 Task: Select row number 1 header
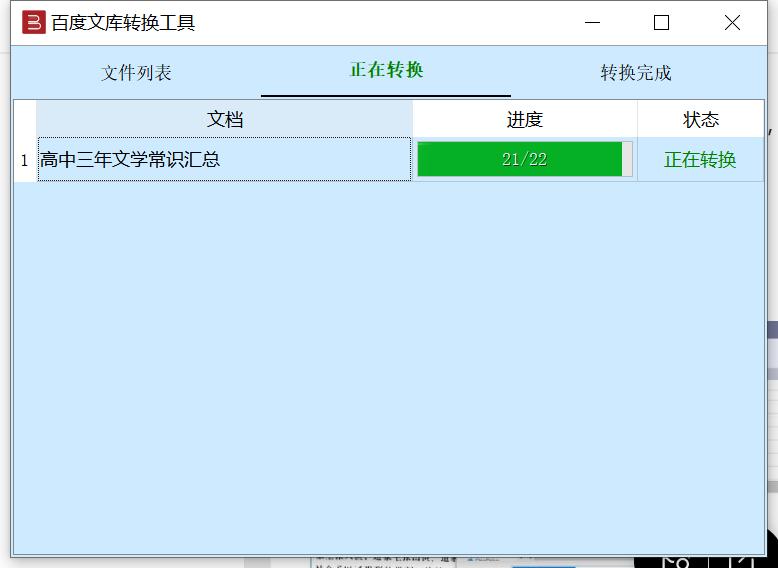(24, 160)
